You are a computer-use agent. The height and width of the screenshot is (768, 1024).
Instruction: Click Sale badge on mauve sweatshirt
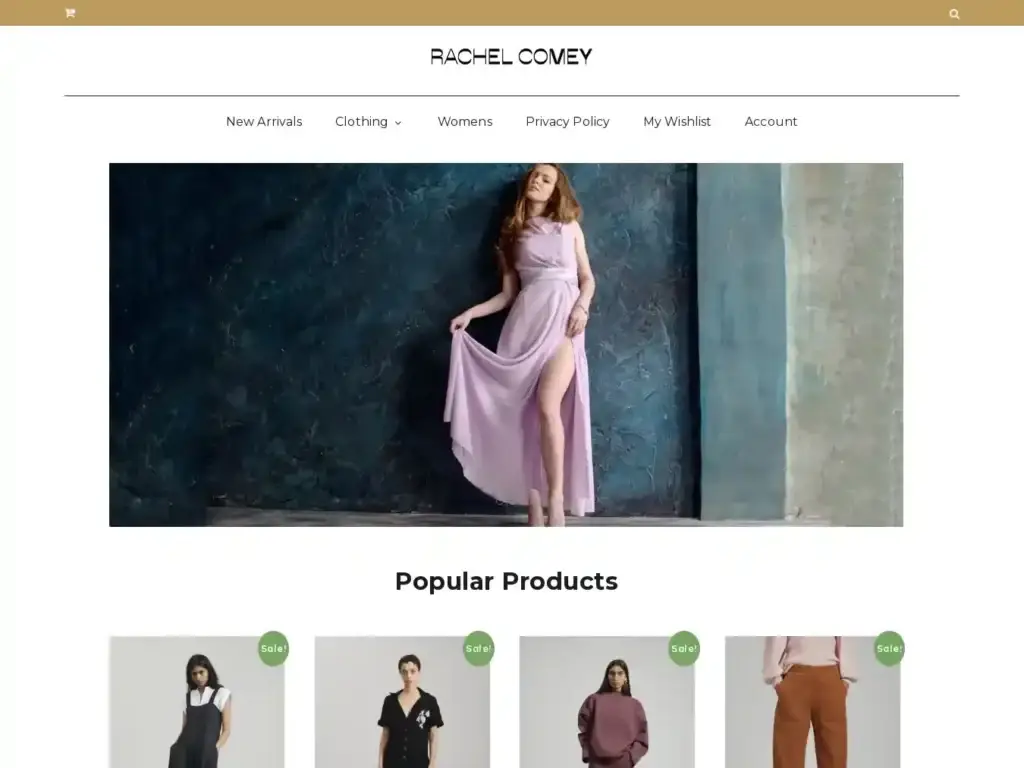(x=684, y=648)
